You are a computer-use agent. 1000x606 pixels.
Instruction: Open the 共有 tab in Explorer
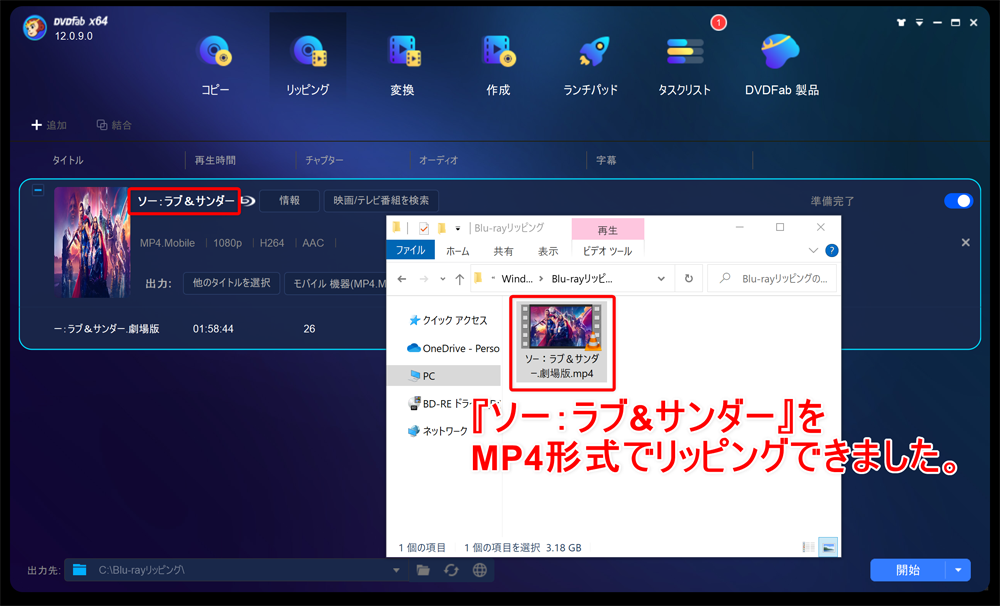pyautogui.click(x=503, y=251)
